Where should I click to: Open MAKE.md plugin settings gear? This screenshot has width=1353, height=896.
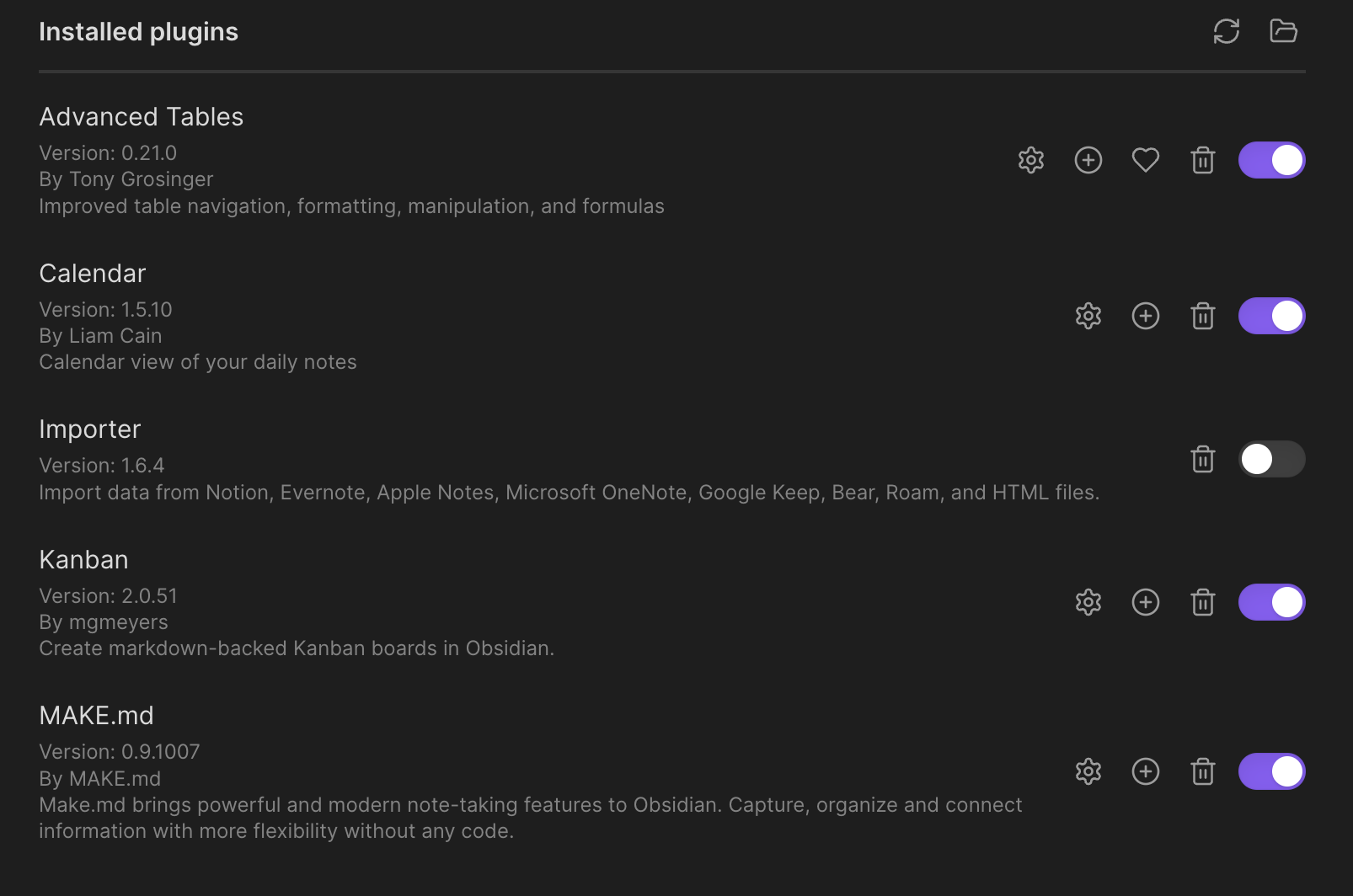point(1088,771)
